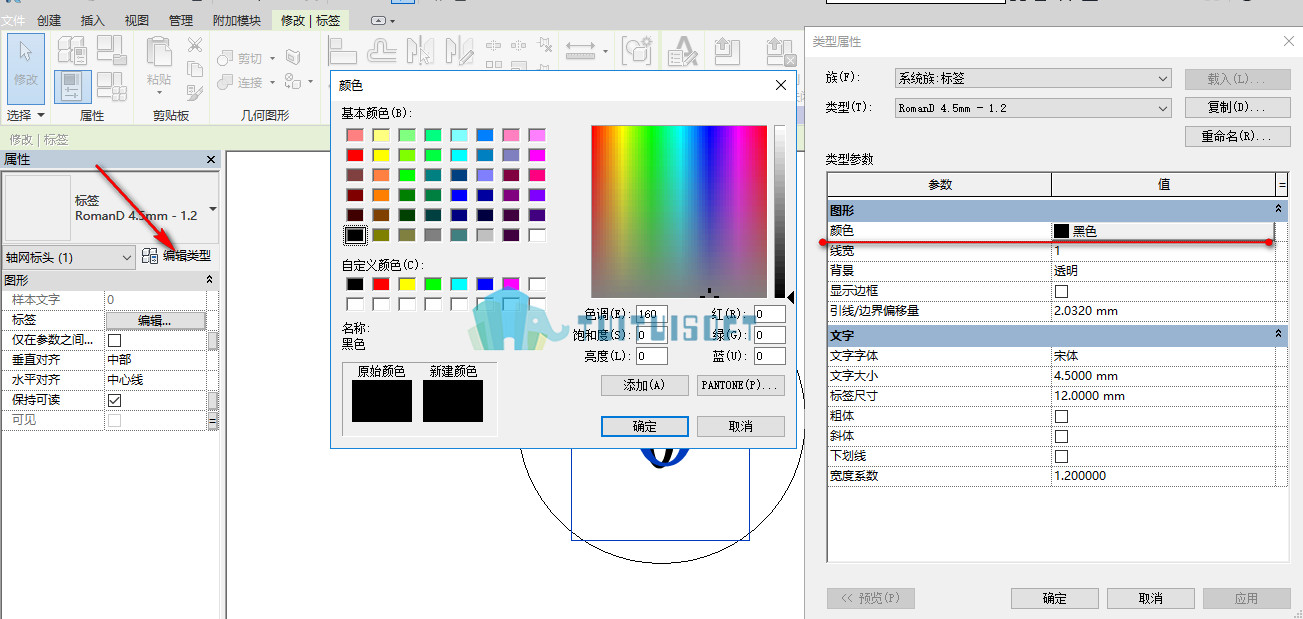Switch to the Insert ribbon tab

tap(92, 20)
